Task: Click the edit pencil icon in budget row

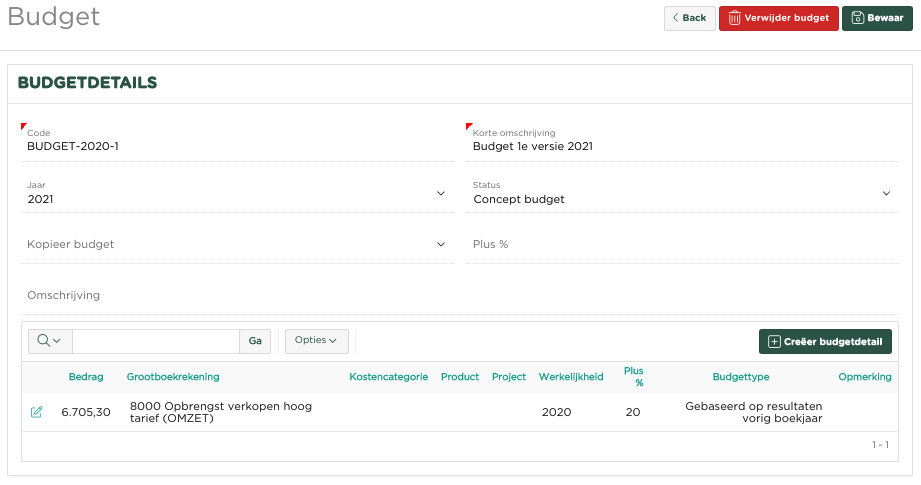Action: (37, 412)
